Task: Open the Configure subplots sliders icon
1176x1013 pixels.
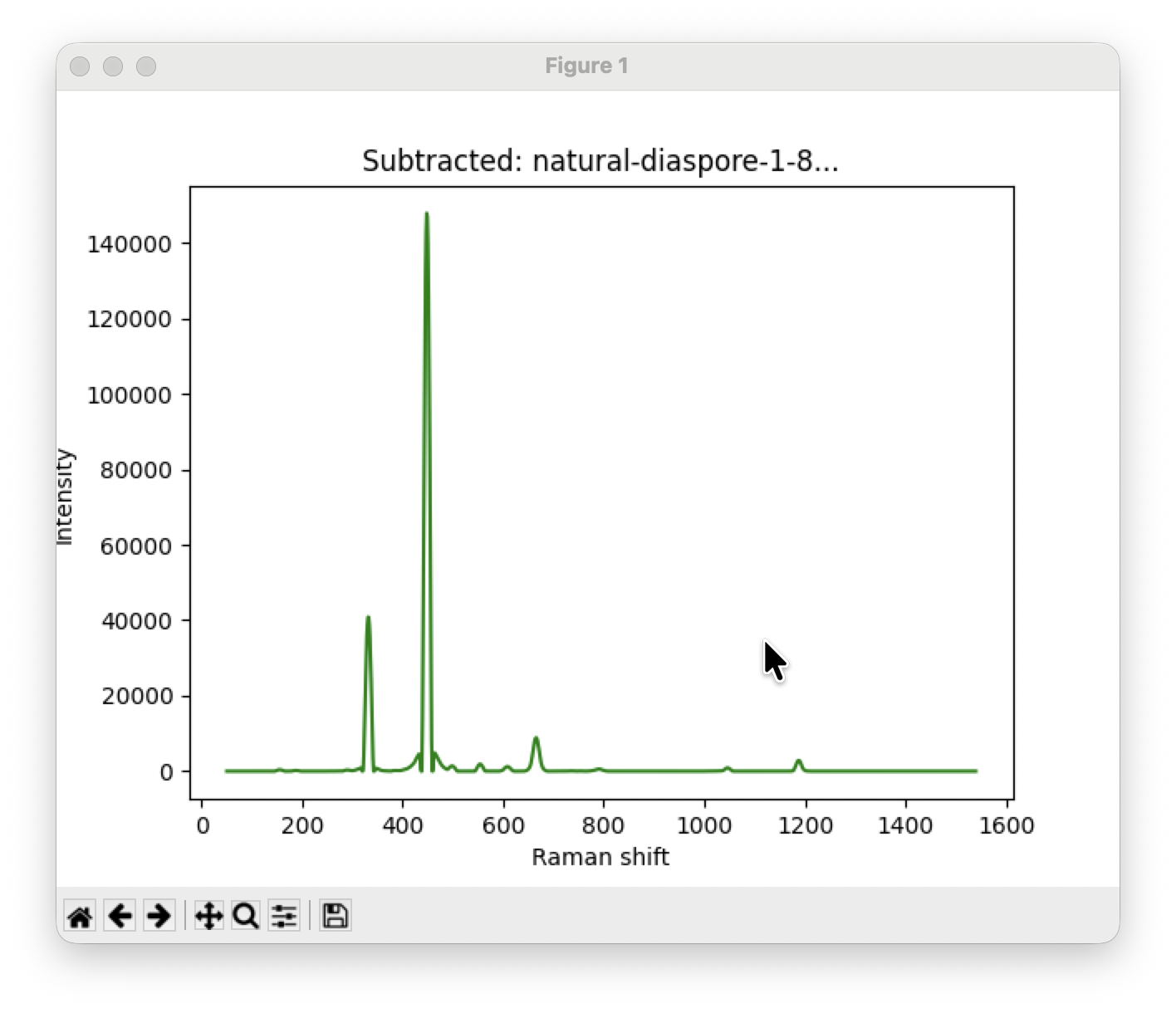Action: [284, 917]
